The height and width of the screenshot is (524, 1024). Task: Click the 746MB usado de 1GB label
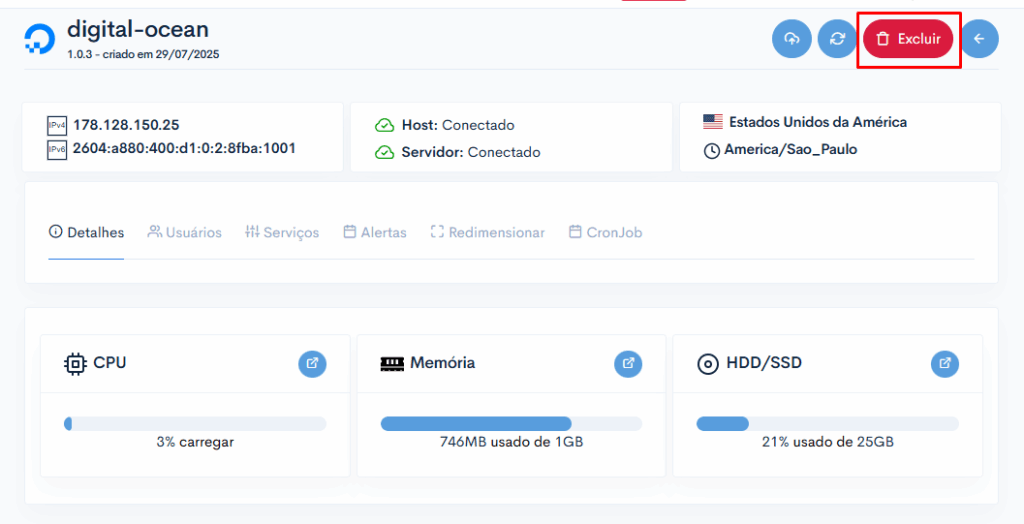511,442
